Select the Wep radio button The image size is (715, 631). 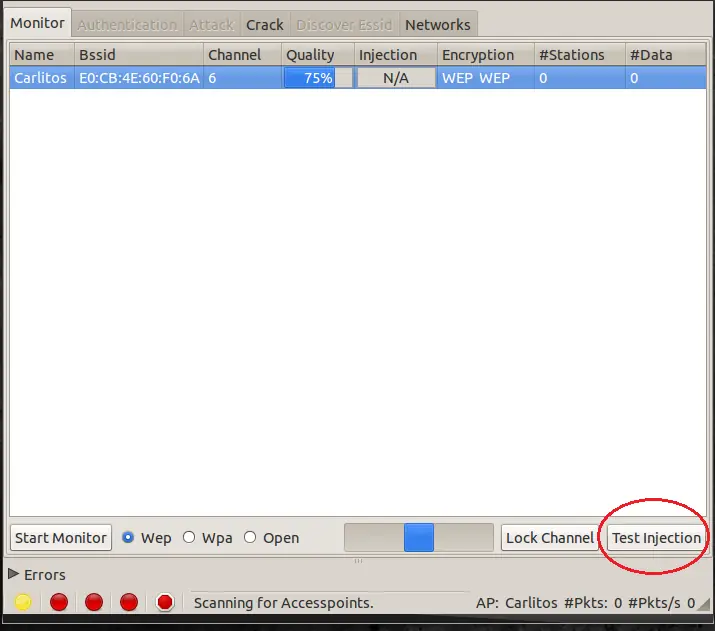[128, 538]
